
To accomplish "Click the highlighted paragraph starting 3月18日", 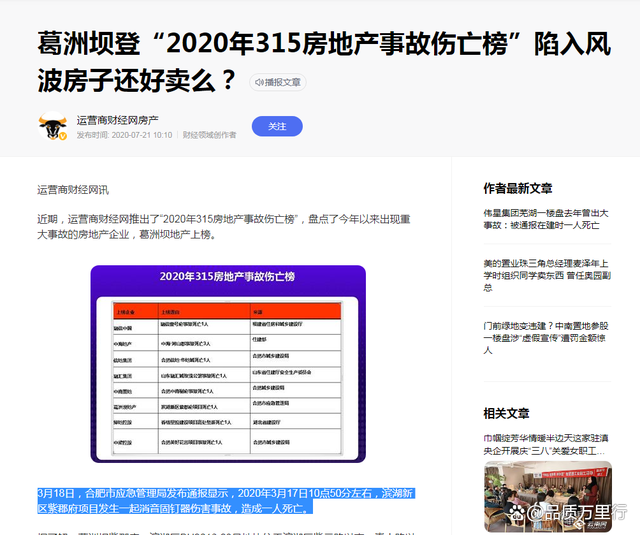I will point(226,501).
